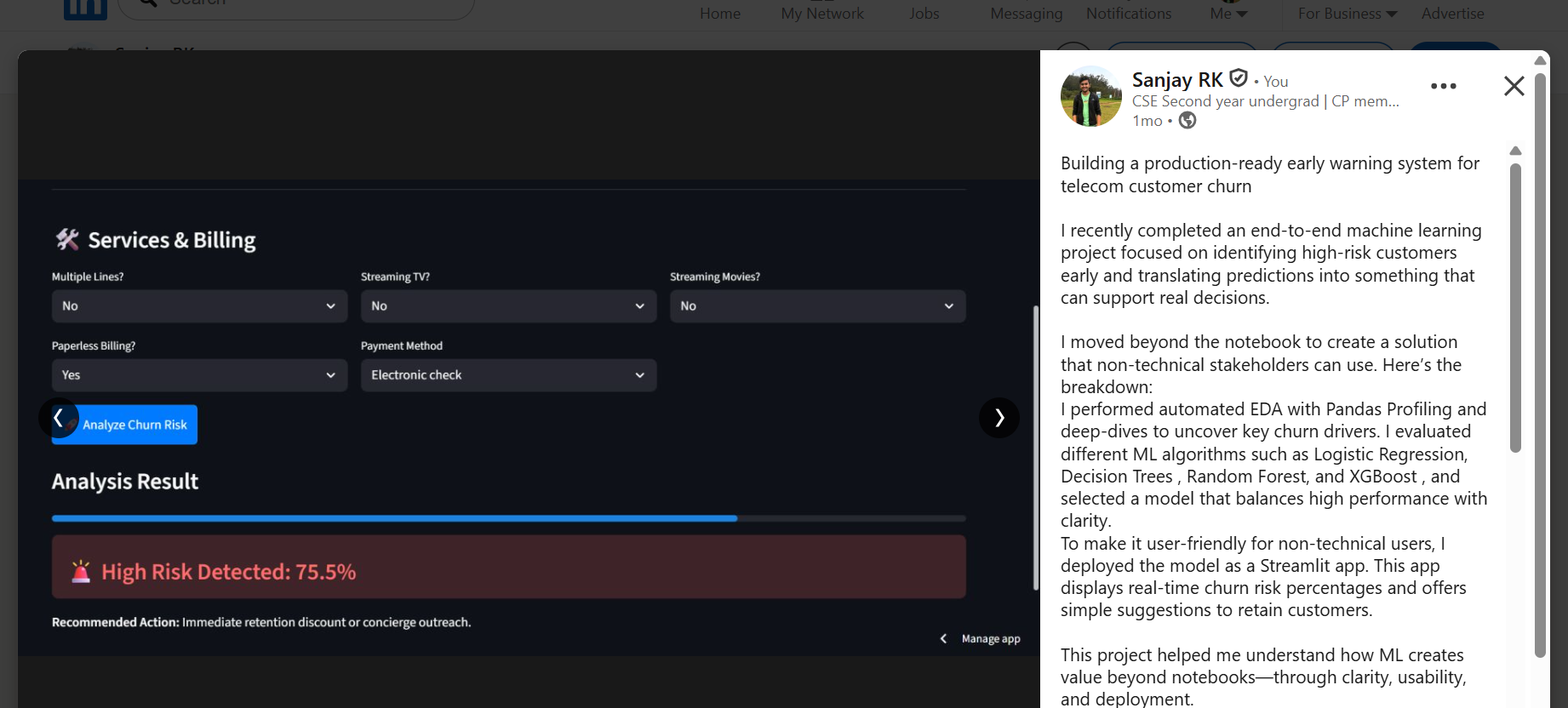
Task: Click the previous image arrow
Action: [58, 418]
